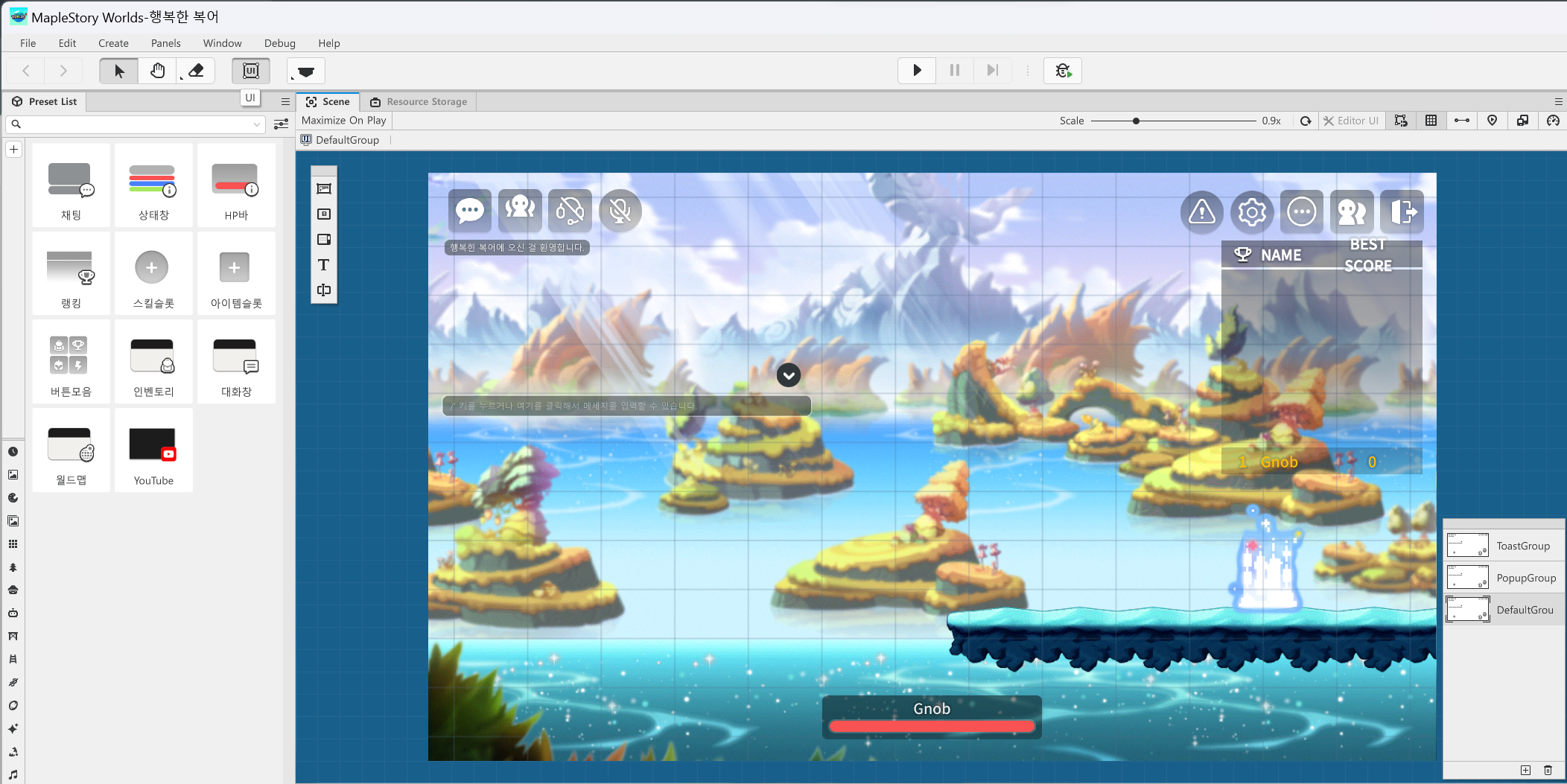Toggle the location pin play icon
The image size is (1567, 784).
pos(1492,121)
